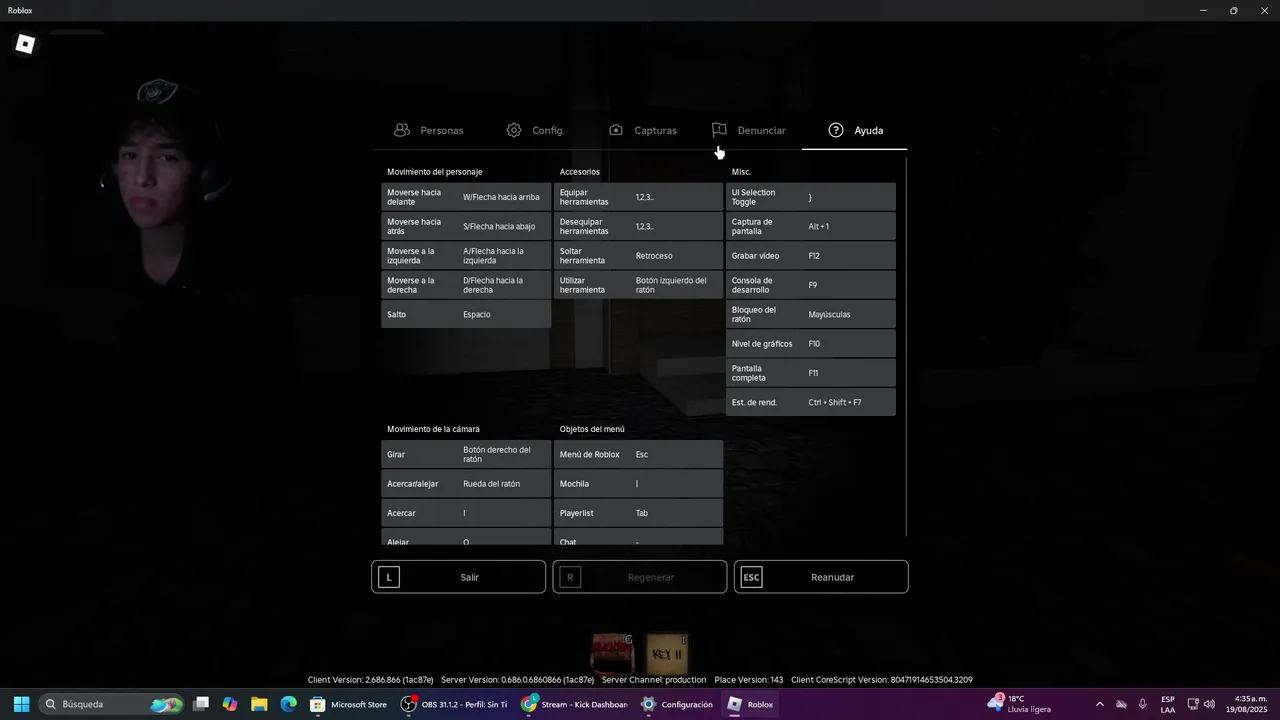This screenshot has width=1280, height=720.
Task: Click the Mochila row
Action: pos(638,484)
